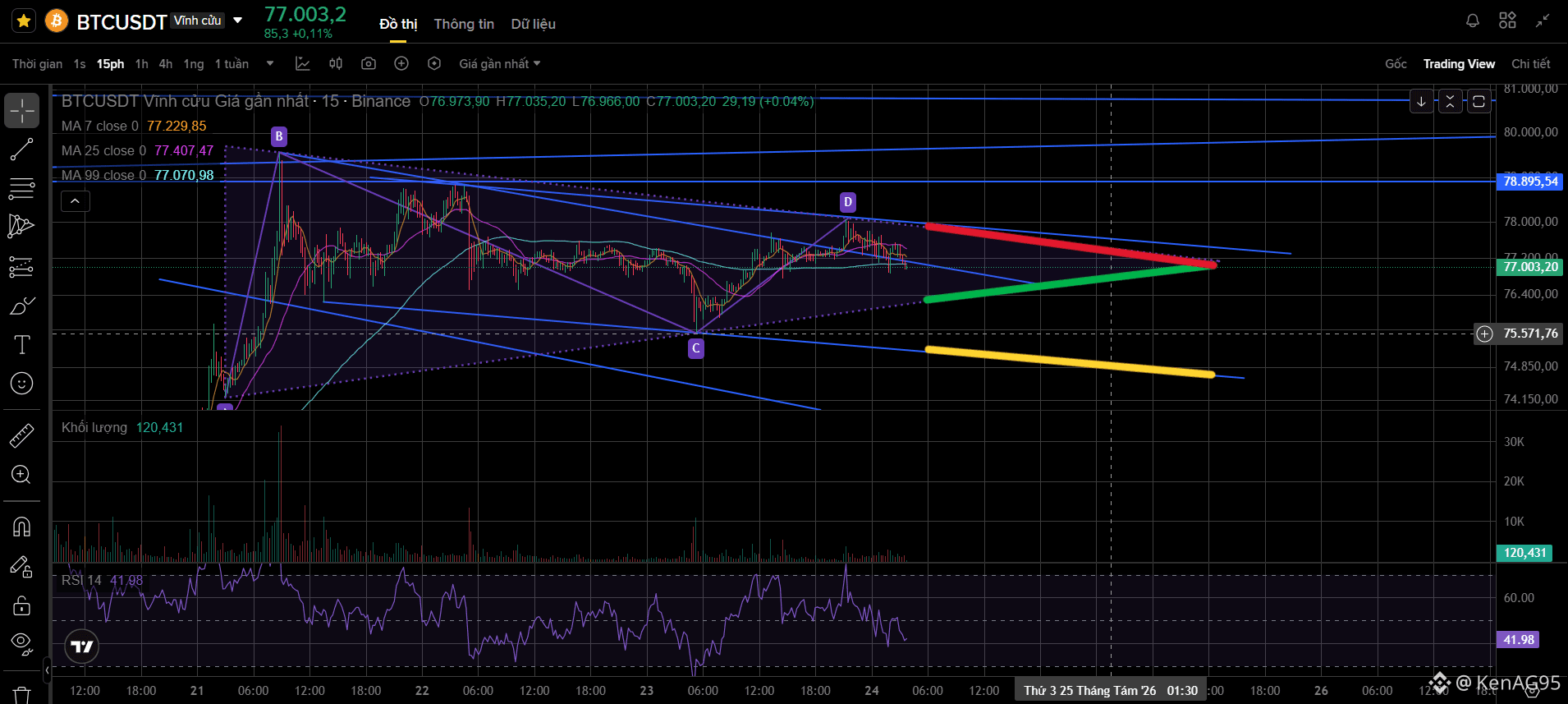Select the brush drawing tool
Viewport: 1568px width, 704px height.
point(22,306)
